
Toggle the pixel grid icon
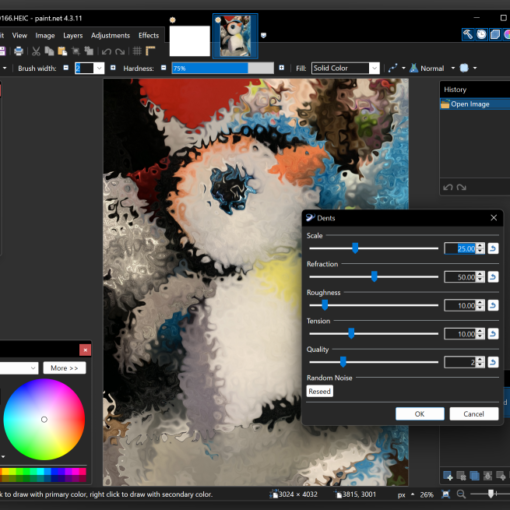pos(137,51)
